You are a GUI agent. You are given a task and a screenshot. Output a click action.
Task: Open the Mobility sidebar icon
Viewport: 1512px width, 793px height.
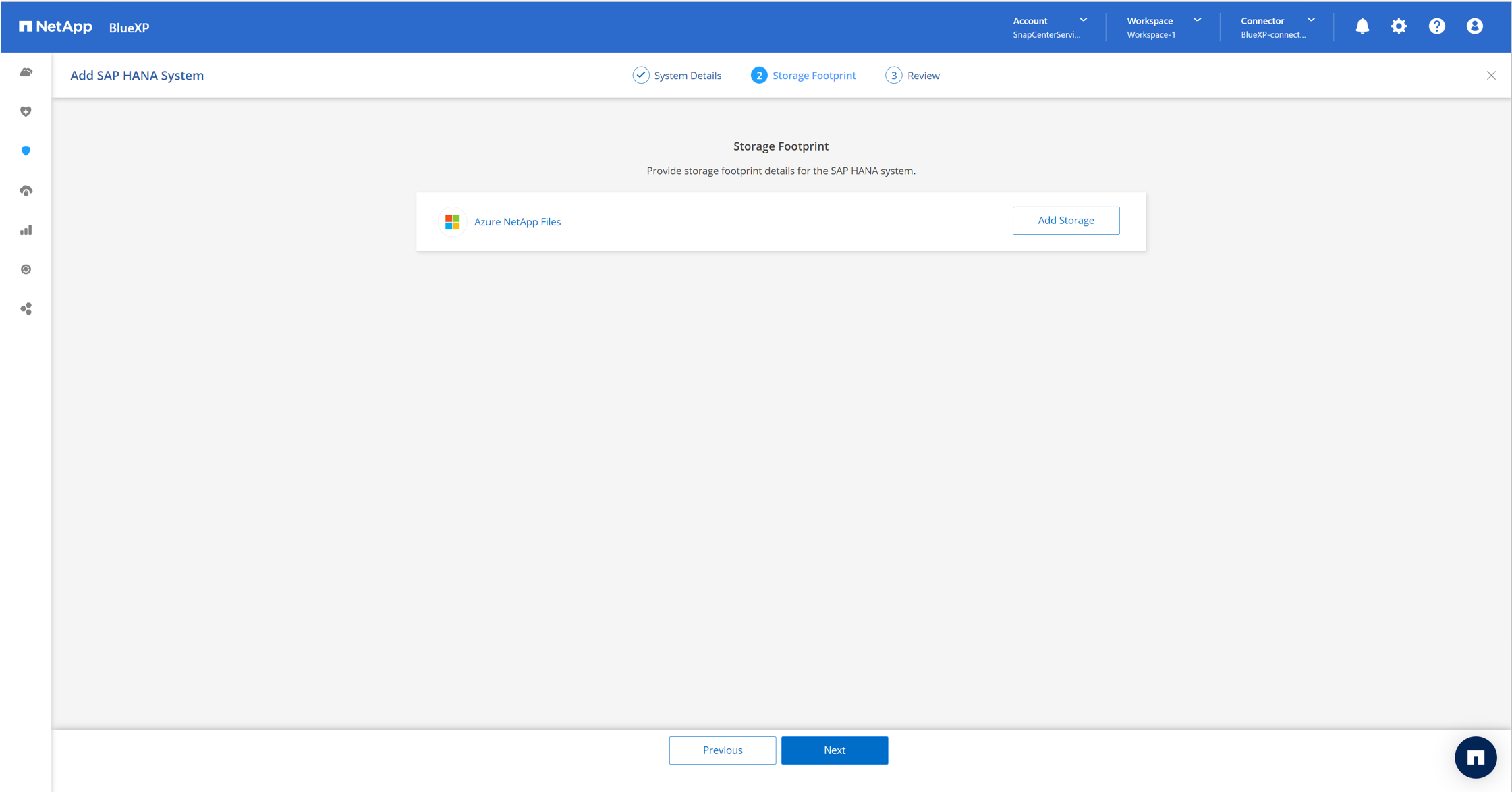pyautogui.click(x=26, y=269)
